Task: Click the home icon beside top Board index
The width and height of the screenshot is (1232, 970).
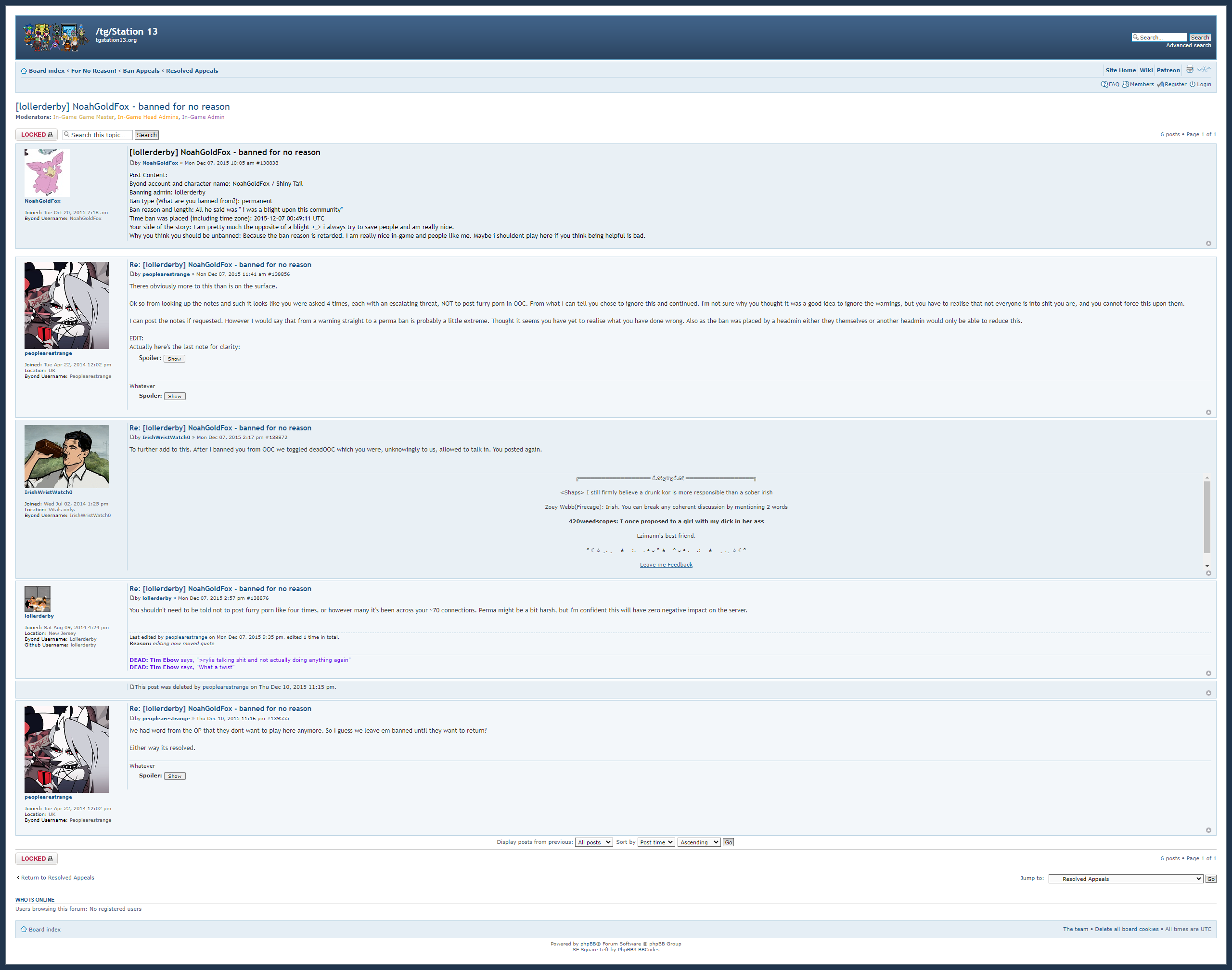Action: [x=24, y=71]
